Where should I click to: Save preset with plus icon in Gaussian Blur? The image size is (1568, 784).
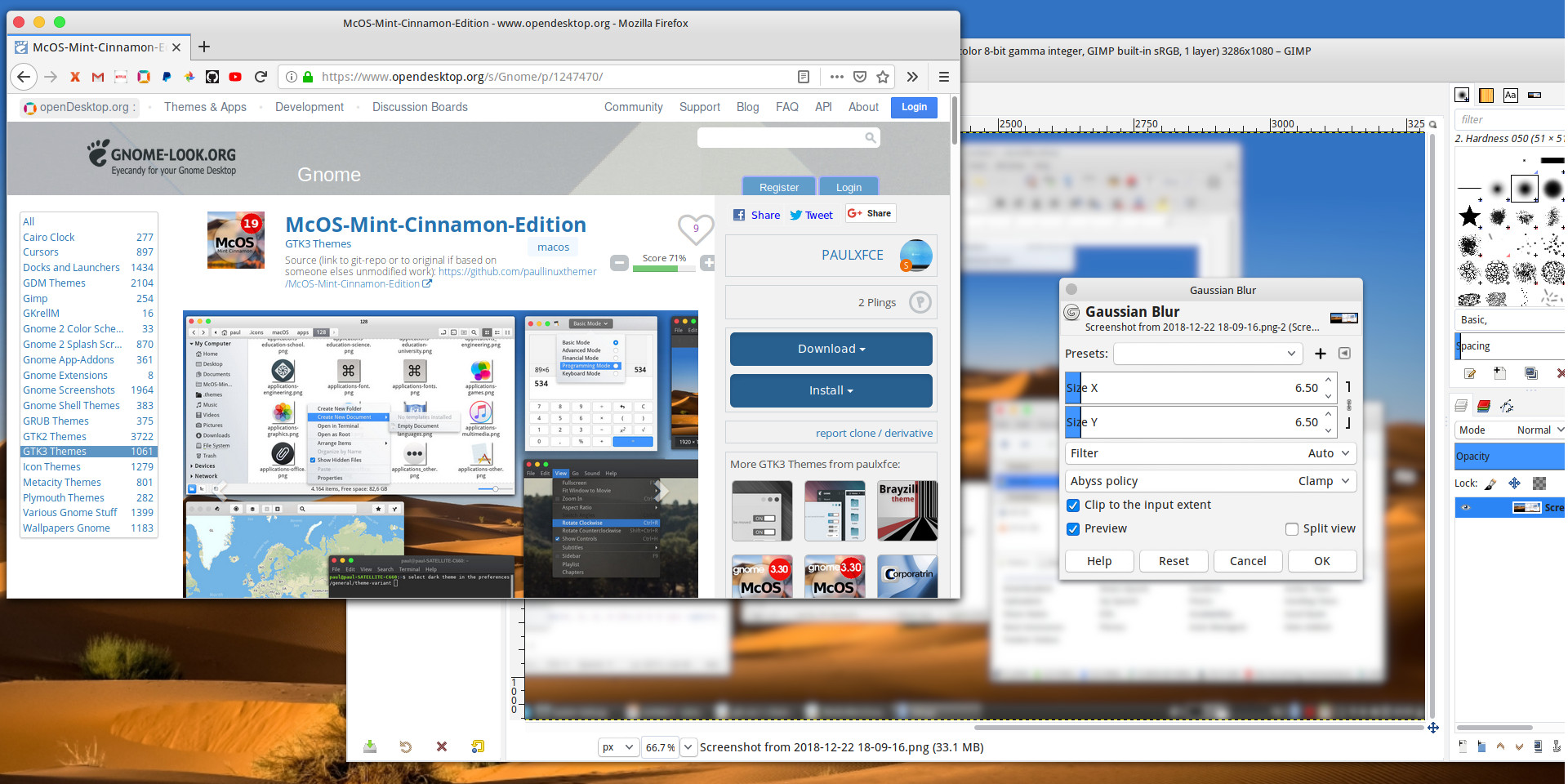[x=1321, y=354]
